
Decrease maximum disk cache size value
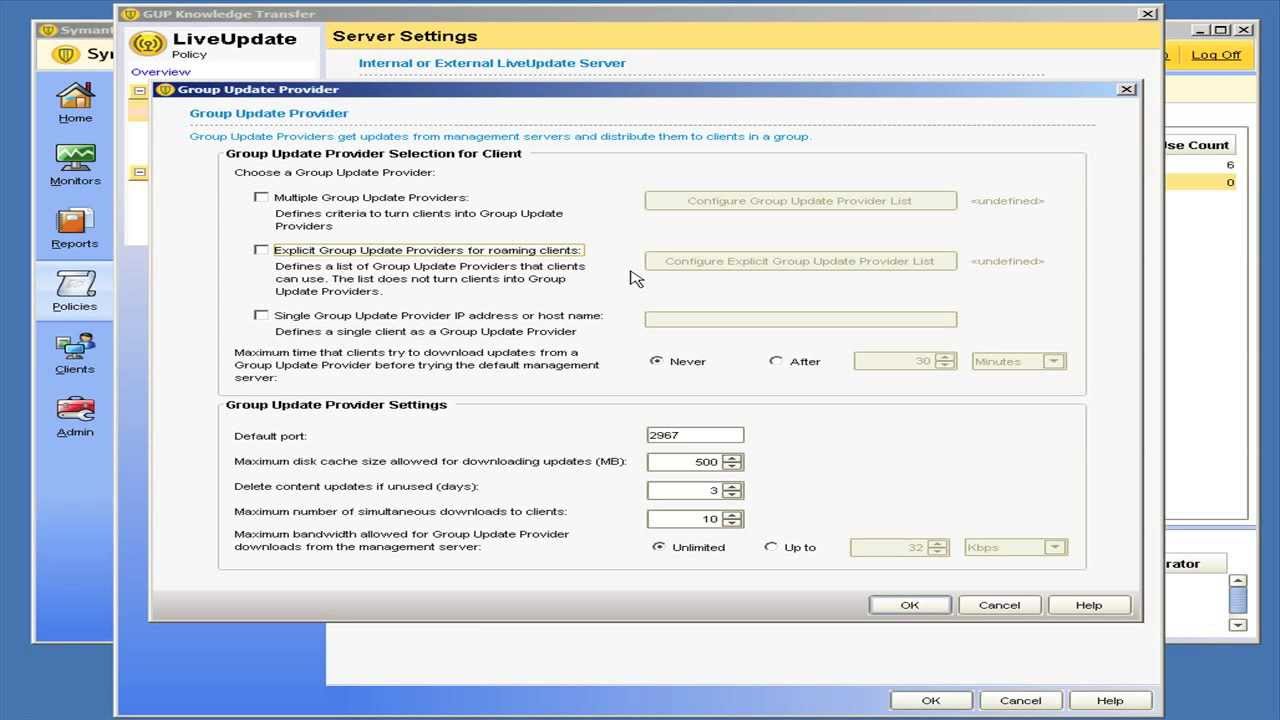(732, 466)
